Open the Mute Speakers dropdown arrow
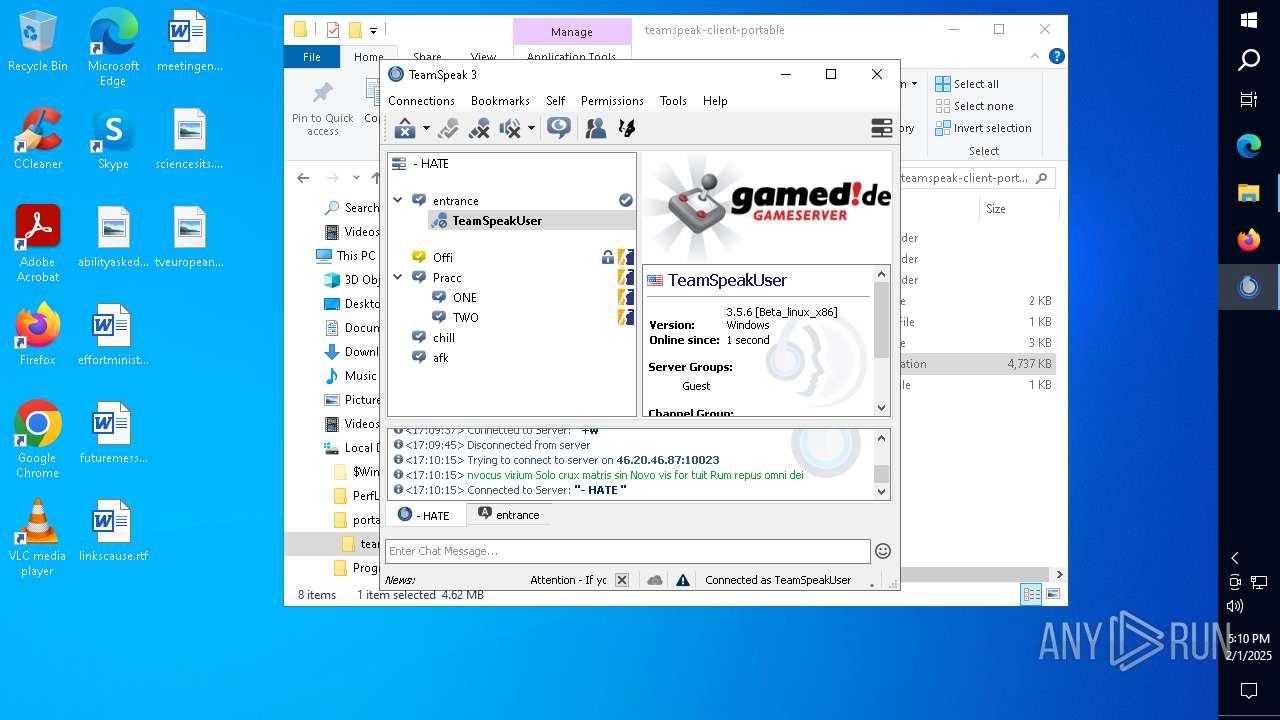The height and width of the screenshot is (720, 1280). coord(531,128)
